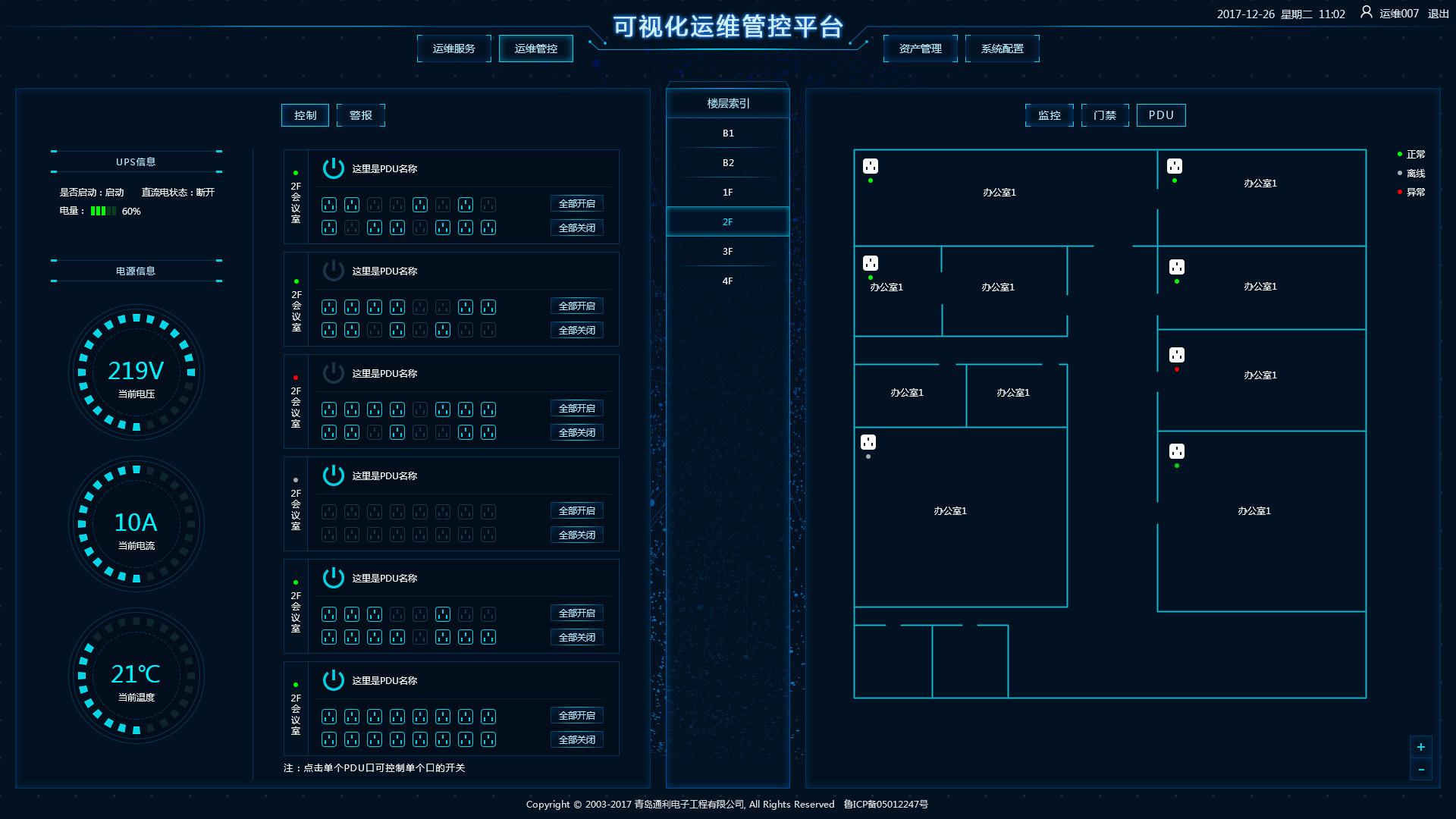1456x819 pixels.
Task: Zoom in floor plan with plus button
Action: click(x=1420, y=747)
